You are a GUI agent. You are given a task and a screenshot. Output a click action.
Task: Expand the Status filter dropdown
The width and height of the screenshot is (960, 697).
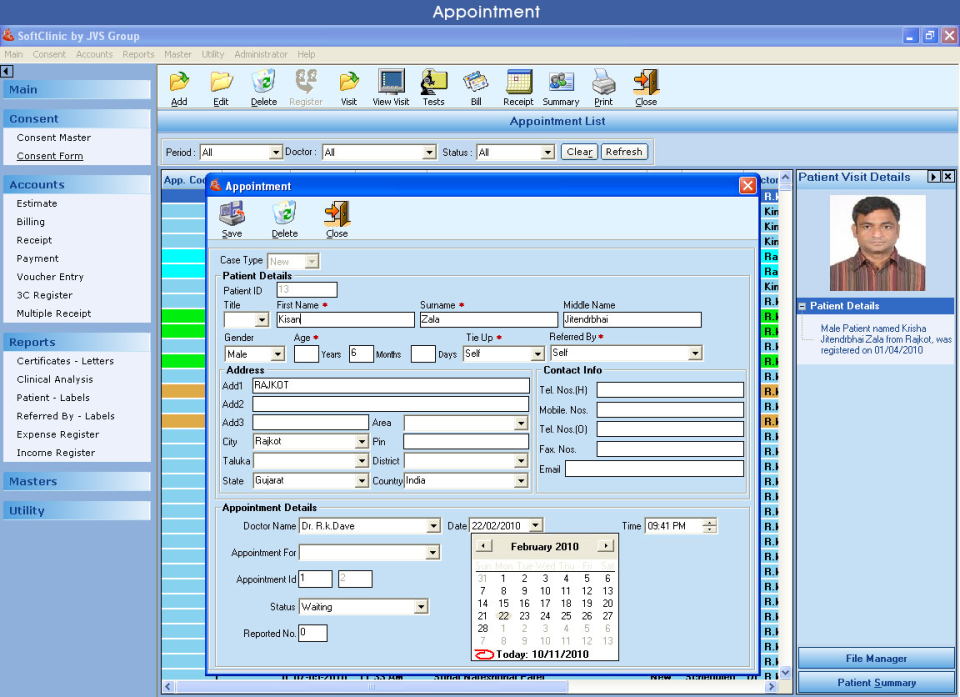(549, 152)
